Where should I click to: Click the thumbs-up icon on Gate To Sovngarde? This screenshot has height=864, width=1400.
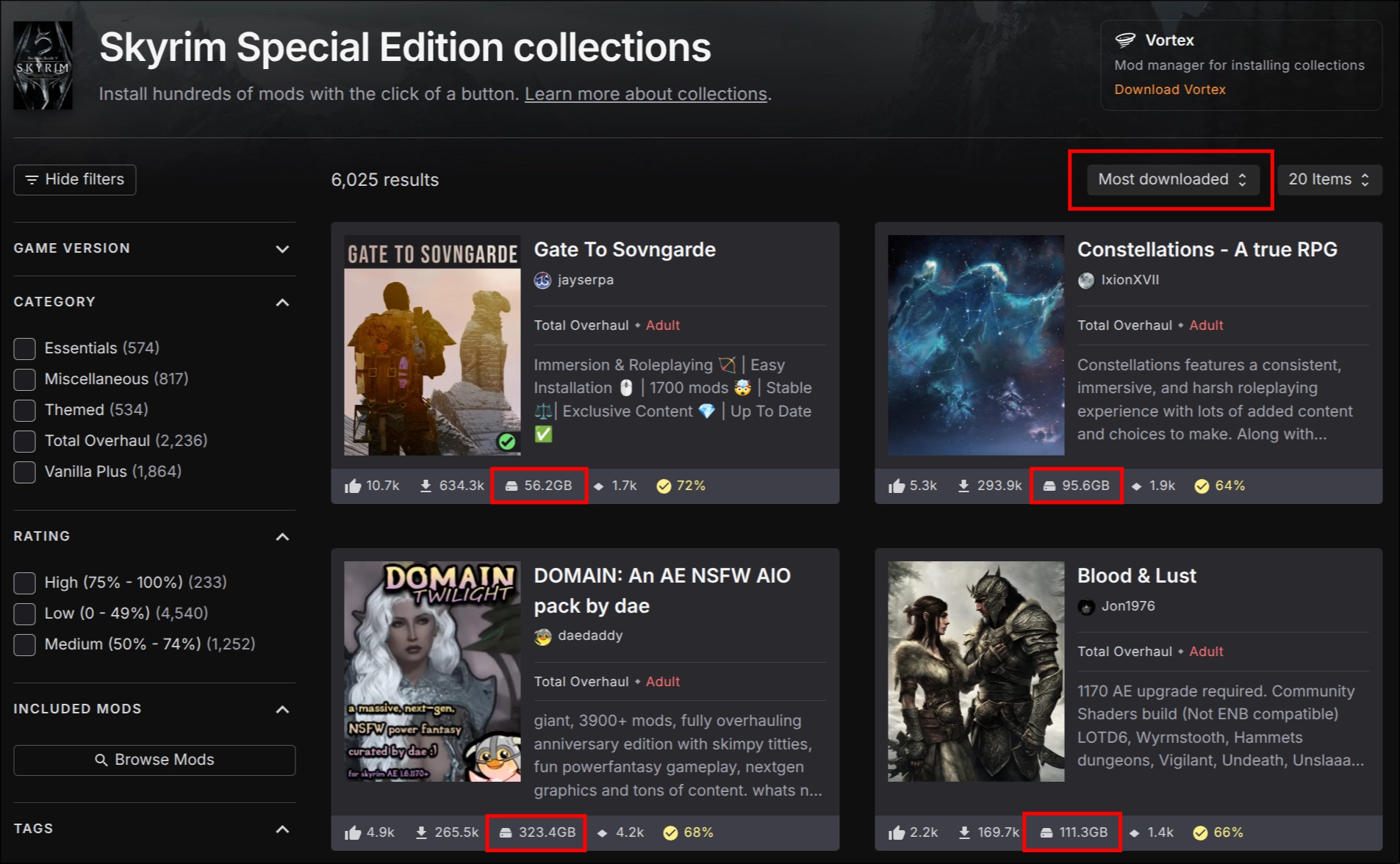click(353, 486)
